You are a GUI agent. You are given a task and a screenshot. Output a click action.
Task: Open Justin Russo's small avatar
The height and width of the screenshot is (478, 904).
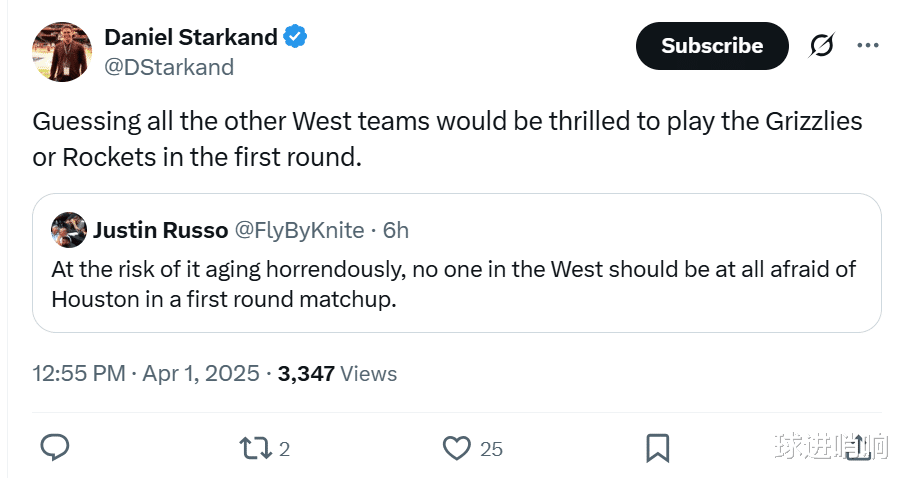68,230
